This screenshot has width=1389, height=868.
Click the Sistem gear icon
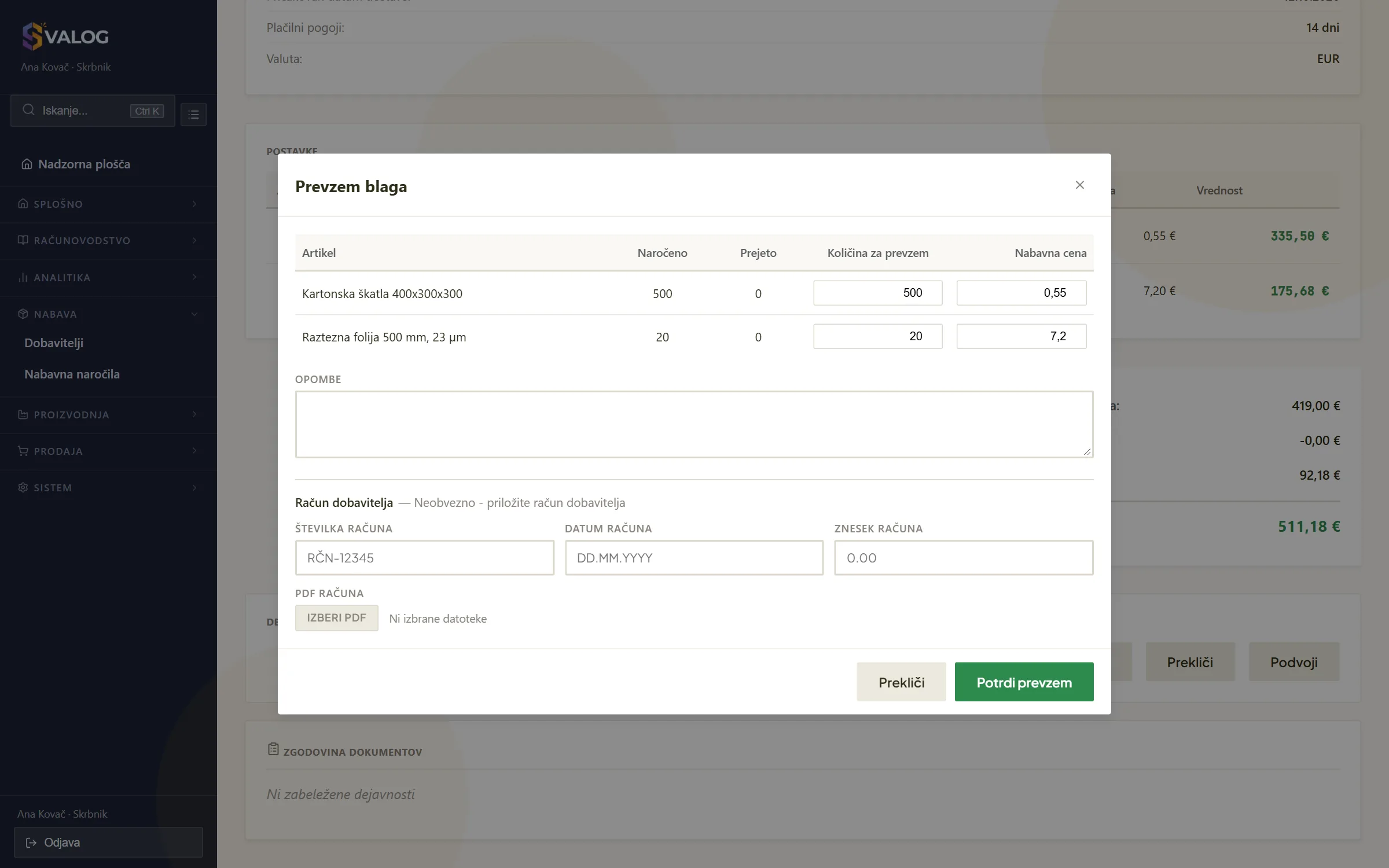(x=23, y=487)
